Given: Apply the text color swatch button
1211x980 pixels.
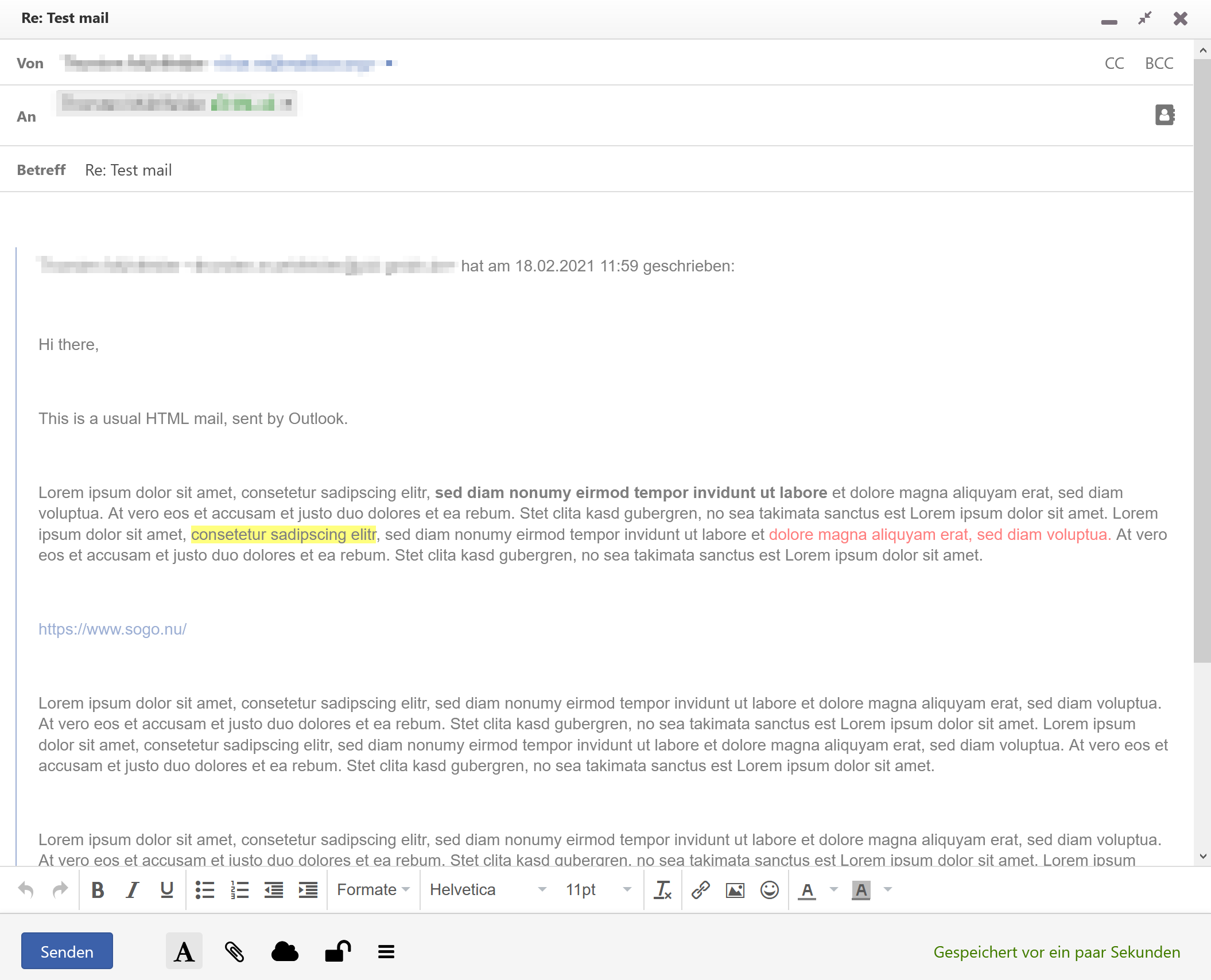Looking at the screenshot, I should pos(807,890).
